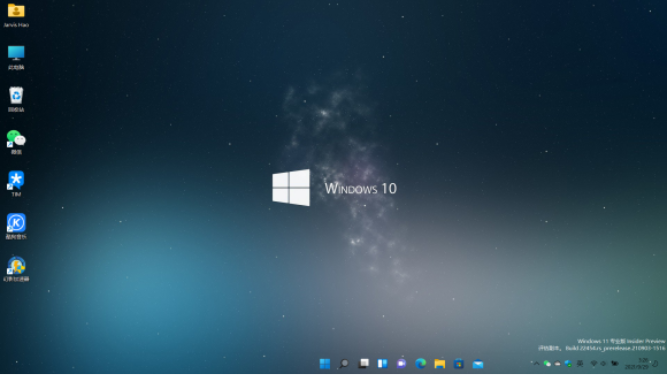Select the TIM desktop shortcut
This screenshot has height=375, width=667.
16,184
